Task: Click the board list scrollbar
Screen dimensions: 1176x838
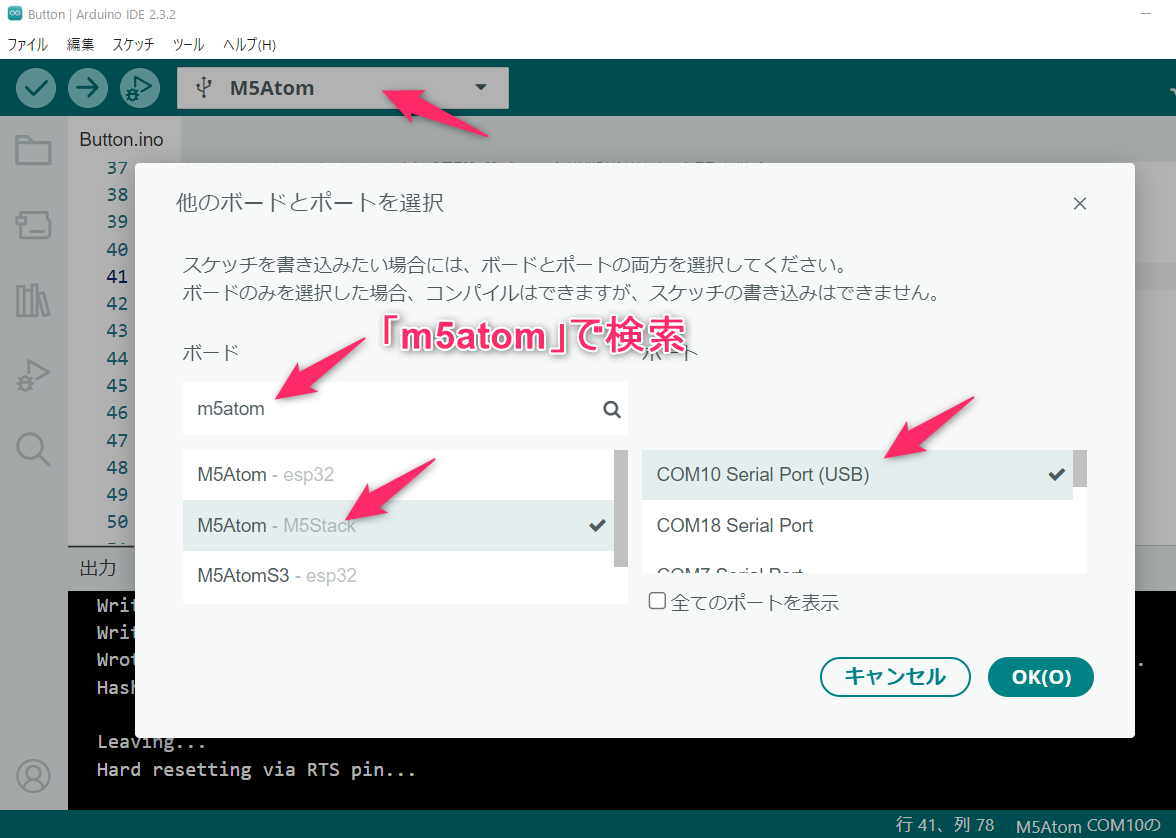Action: pos(620,509)
